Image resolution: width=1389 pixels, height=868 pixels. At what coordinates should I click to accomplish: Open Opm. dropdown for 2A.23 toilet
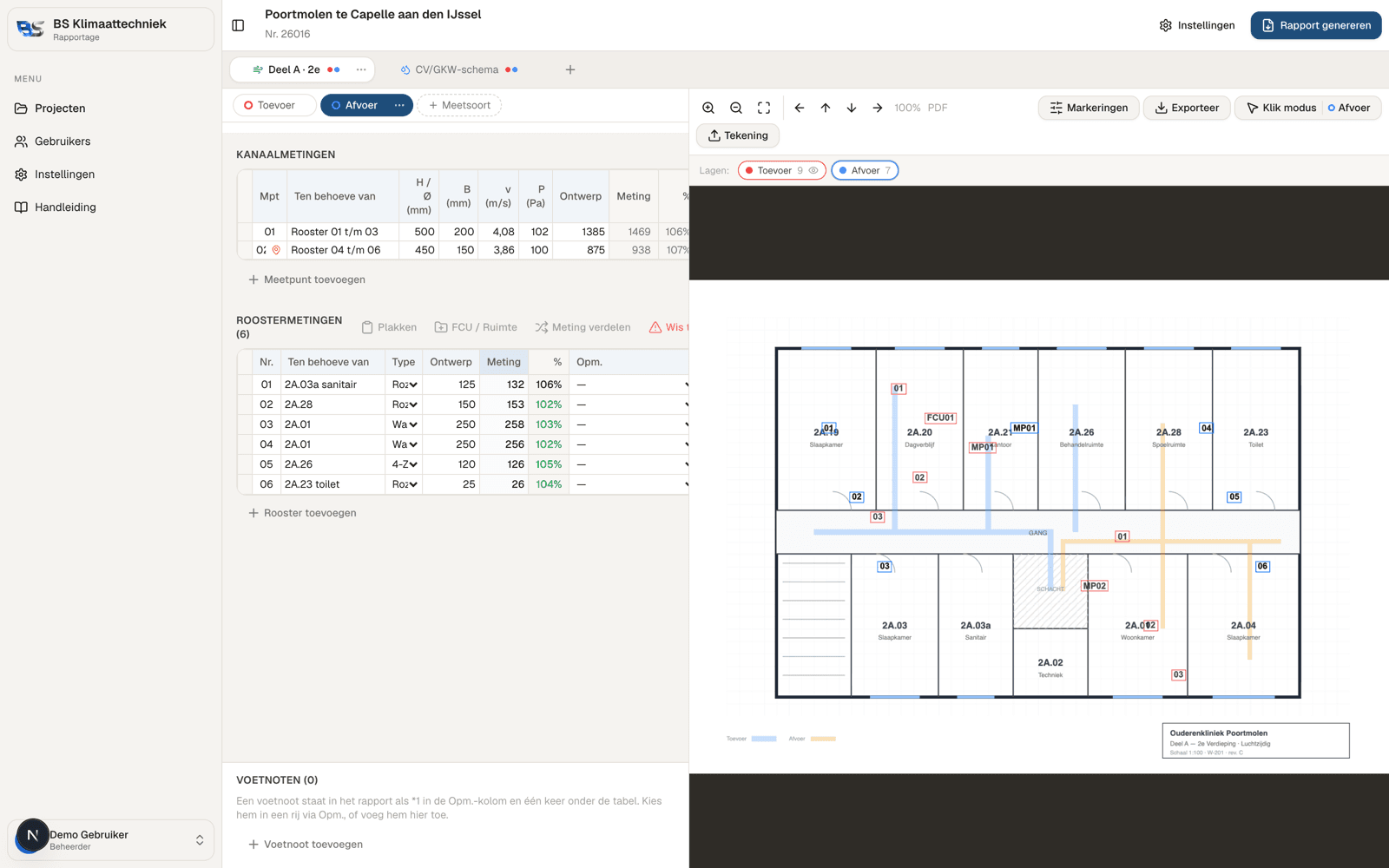pos(631,484)
